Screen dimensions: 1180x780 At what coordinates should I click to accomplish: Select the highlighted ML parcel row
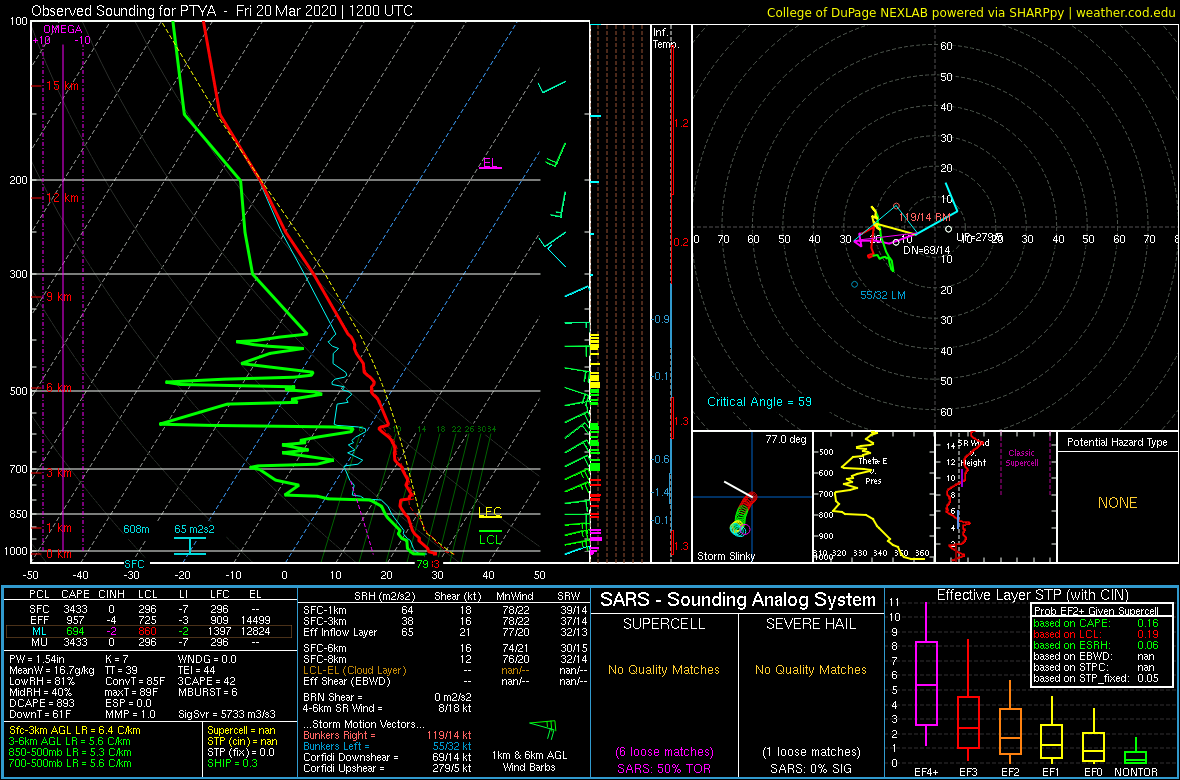(149, 630)
